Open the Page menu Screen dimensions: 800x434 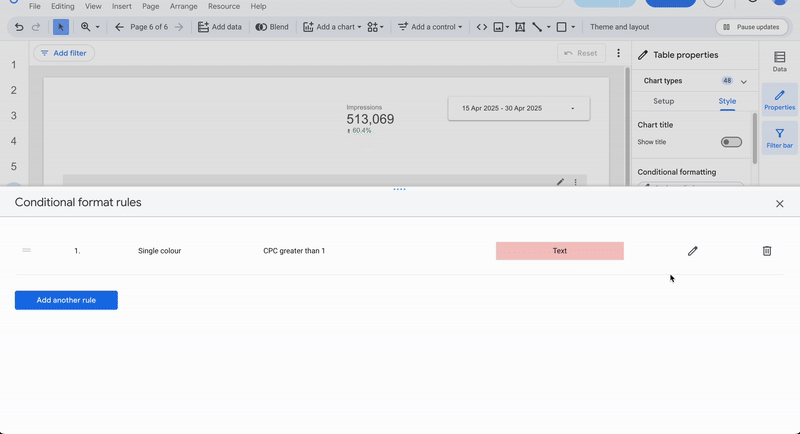[x=151, y=6]
